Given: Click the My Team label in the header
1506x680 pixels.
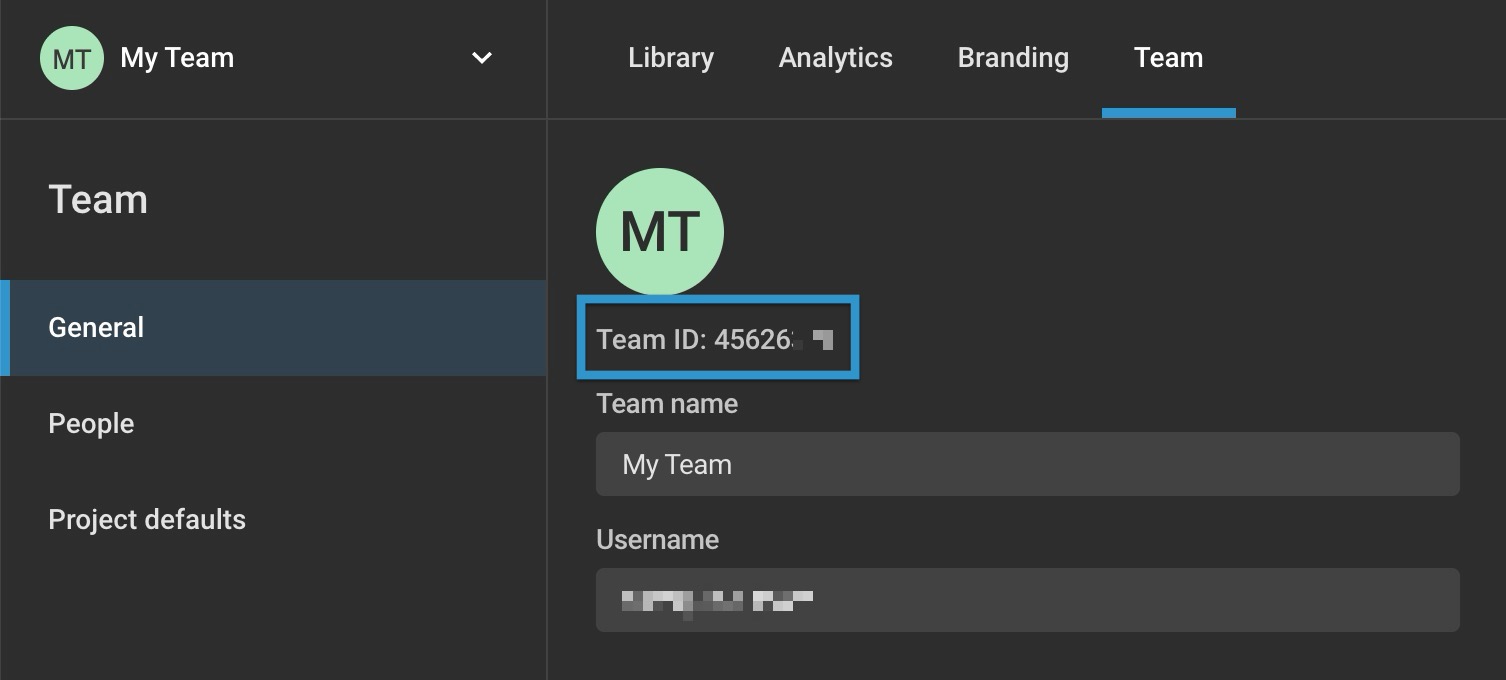Looking at the screenshot, I should (x=176, y=57).
